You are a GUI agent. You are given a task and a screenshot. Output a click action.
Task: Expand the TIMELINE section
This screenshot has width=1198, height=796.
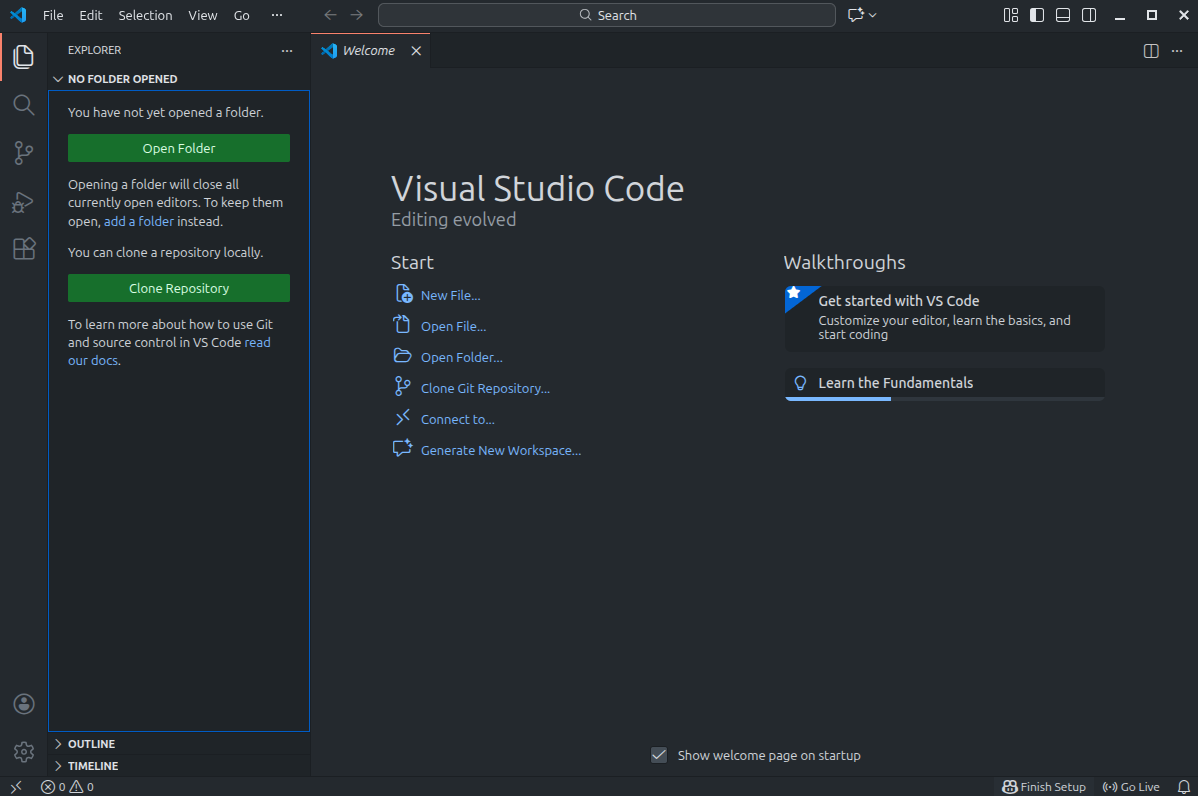pos(90,765)
